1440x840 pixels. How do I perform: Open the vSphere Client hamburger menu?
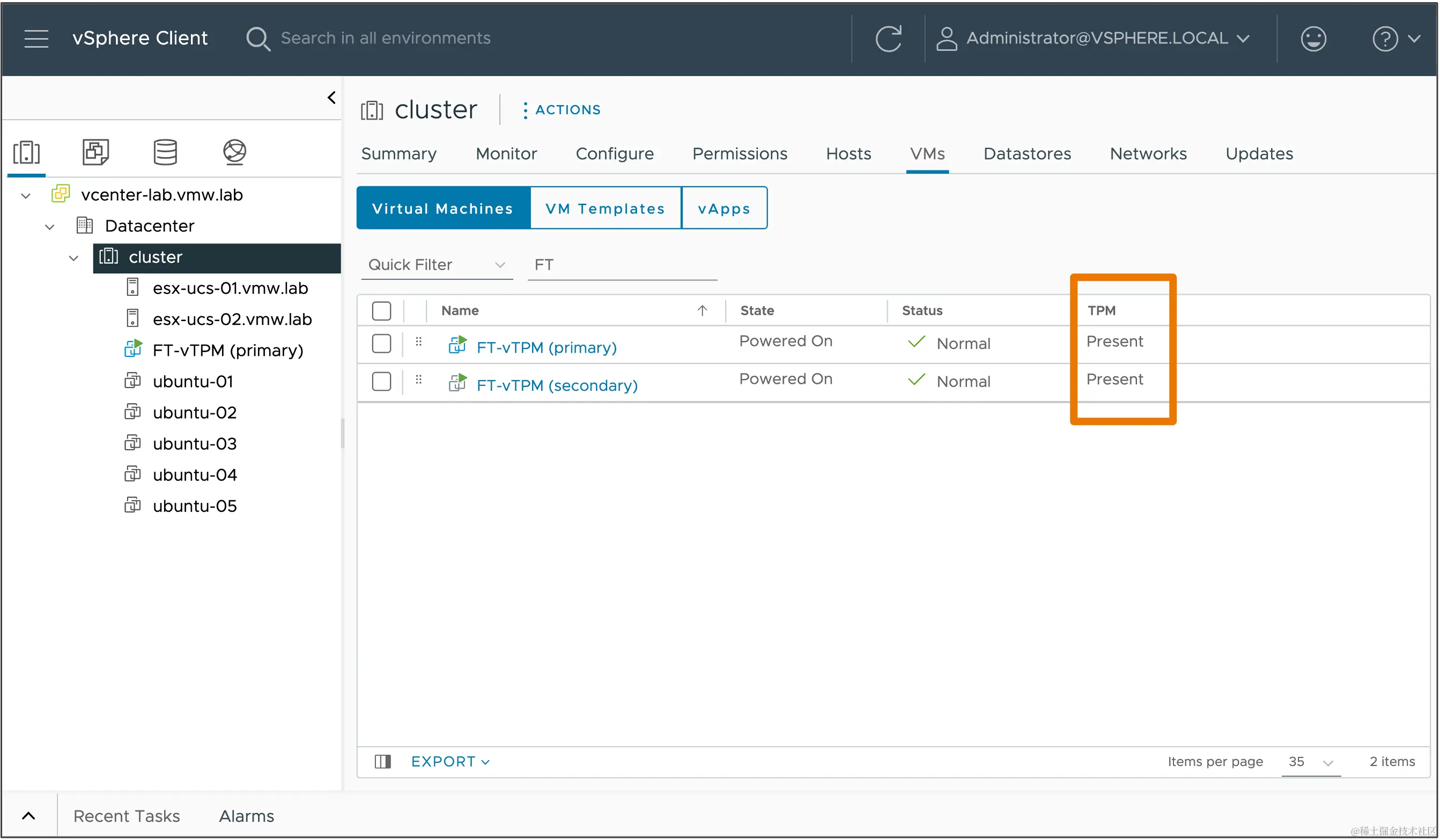click(36, 38)
